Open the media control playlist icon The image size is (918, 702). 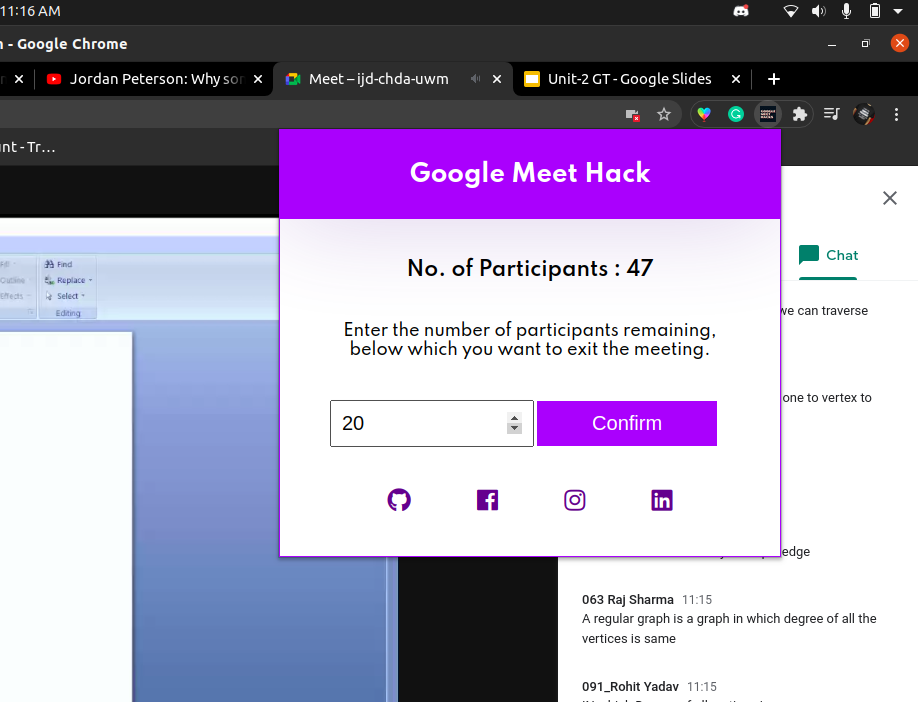(831, 114)
